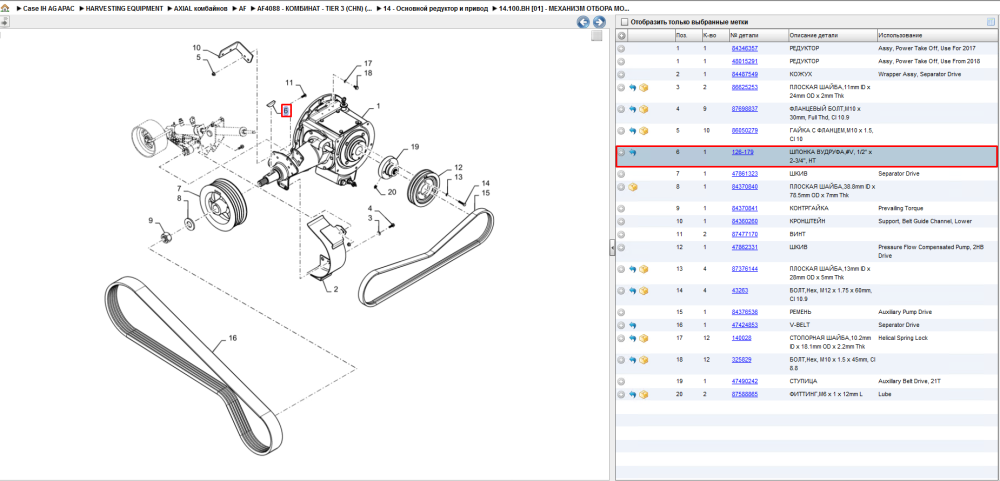Open breadcrumb 'HARVESTING EQUIPMENT'
1000x481 pixels.
[x=125, y=9]
